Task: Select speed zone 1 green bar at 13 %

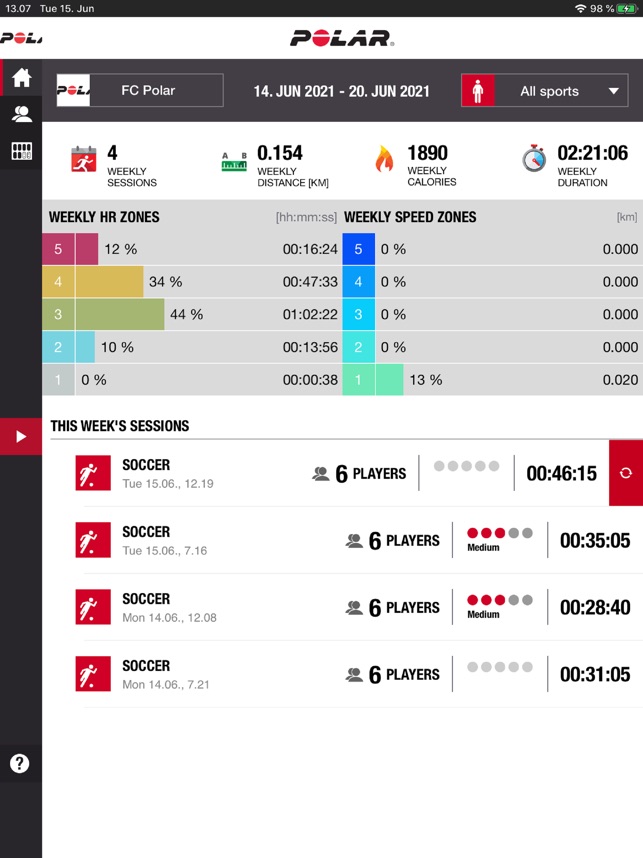Action: pos(388,380)
